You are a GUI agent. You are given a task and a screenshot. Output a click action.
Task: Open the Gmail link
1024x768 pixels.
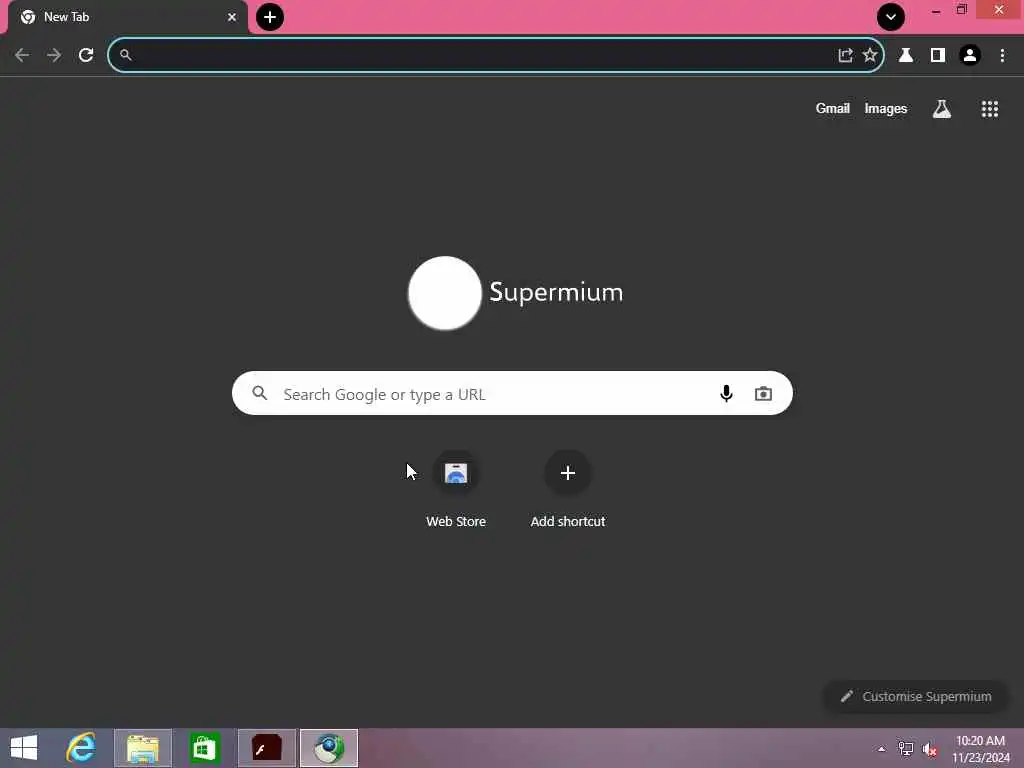tap(833, 108)
